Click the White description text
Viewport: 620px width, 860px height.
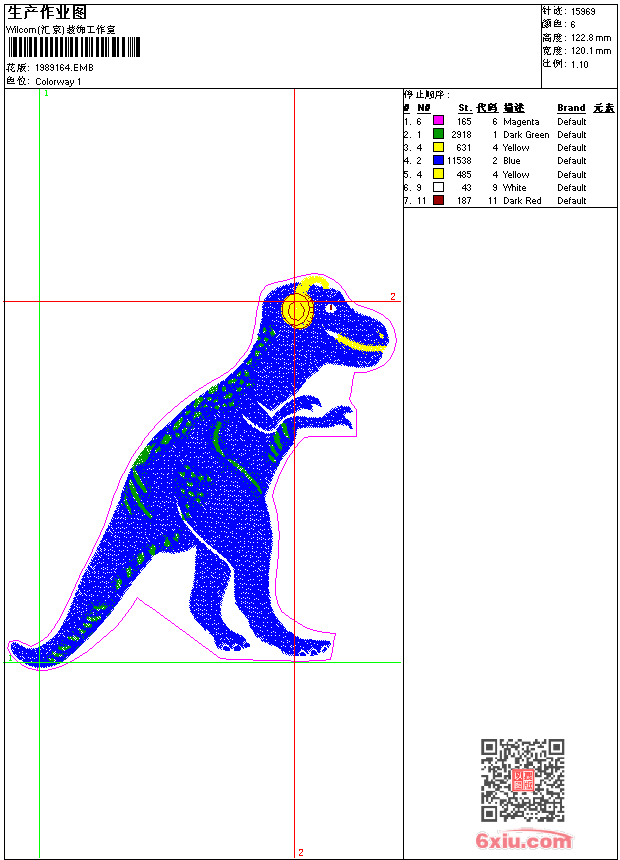(x=515, y=188)
